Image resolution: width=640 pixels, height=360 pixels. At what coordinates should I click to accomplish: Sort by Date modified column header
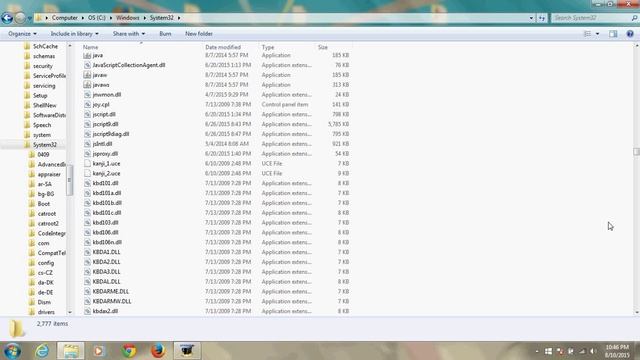(x=223, y=47)
